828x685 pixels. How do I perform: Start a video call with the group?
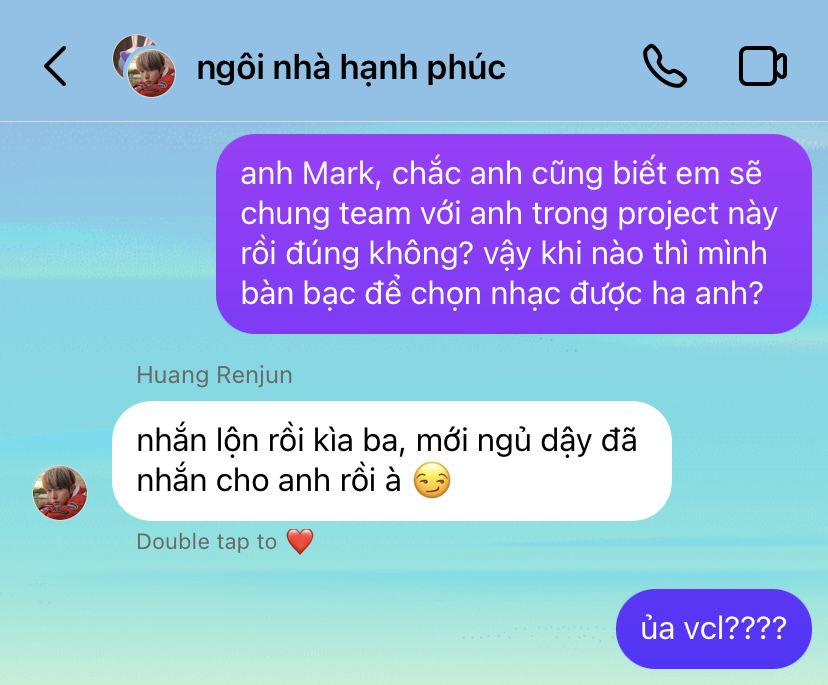(762, 66)
